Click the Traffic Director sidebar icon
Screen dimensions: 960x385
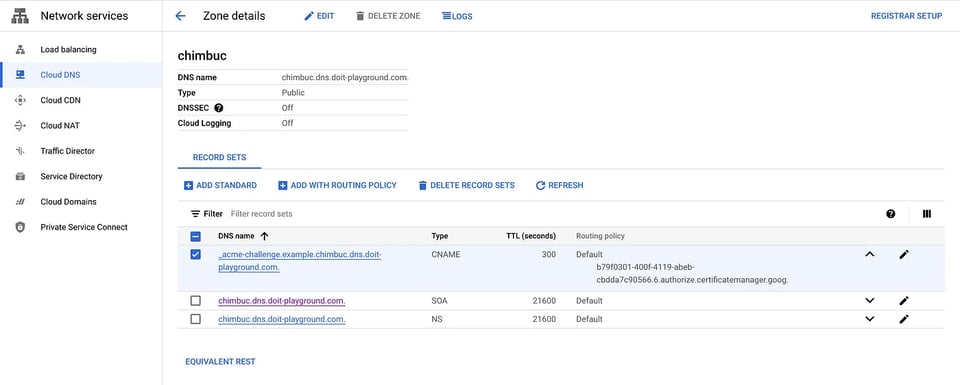[x=20, y=151]
